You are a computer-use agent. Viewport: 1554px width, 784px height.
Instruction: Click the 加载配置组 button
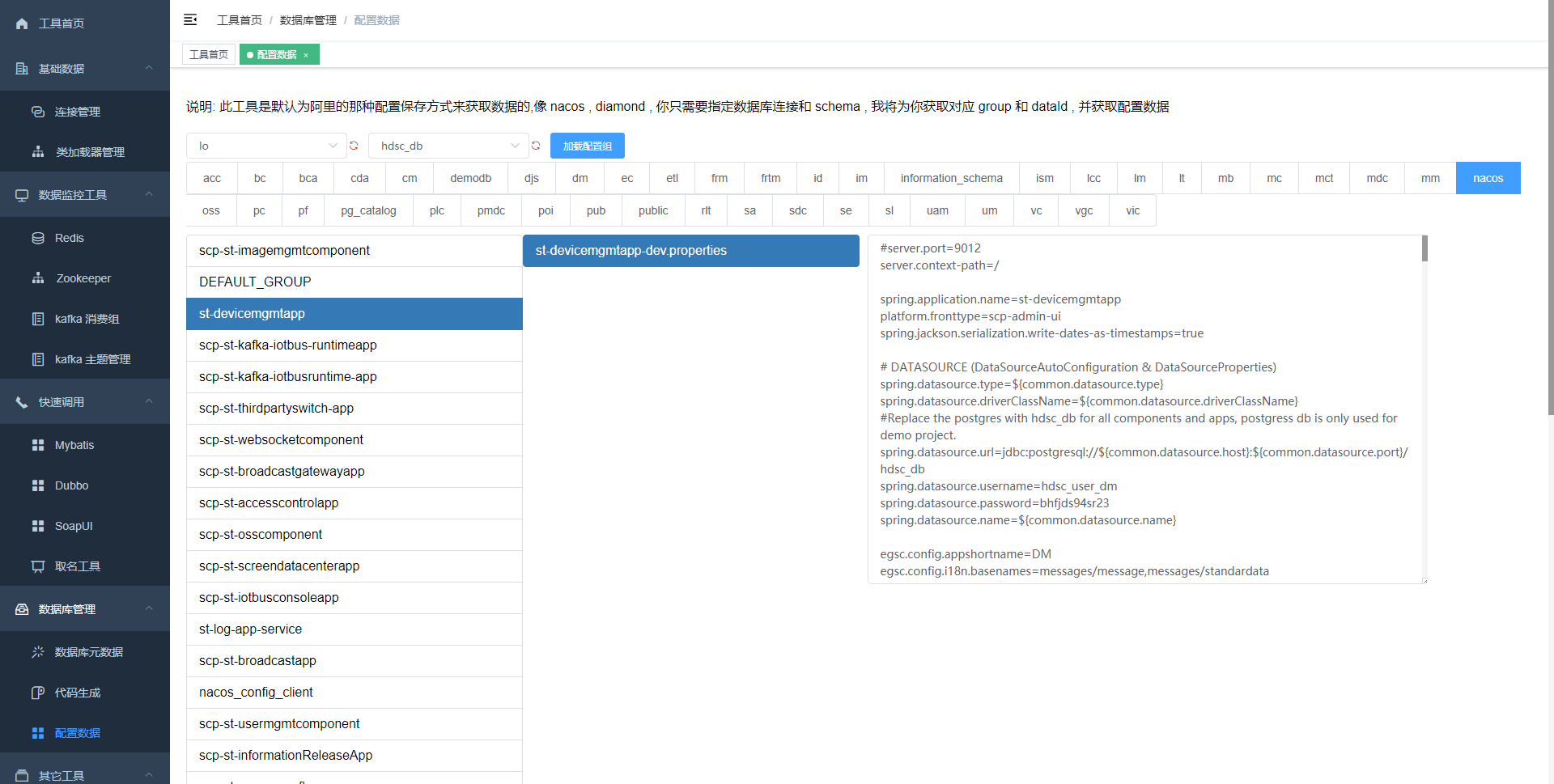(x=588, y=146)
